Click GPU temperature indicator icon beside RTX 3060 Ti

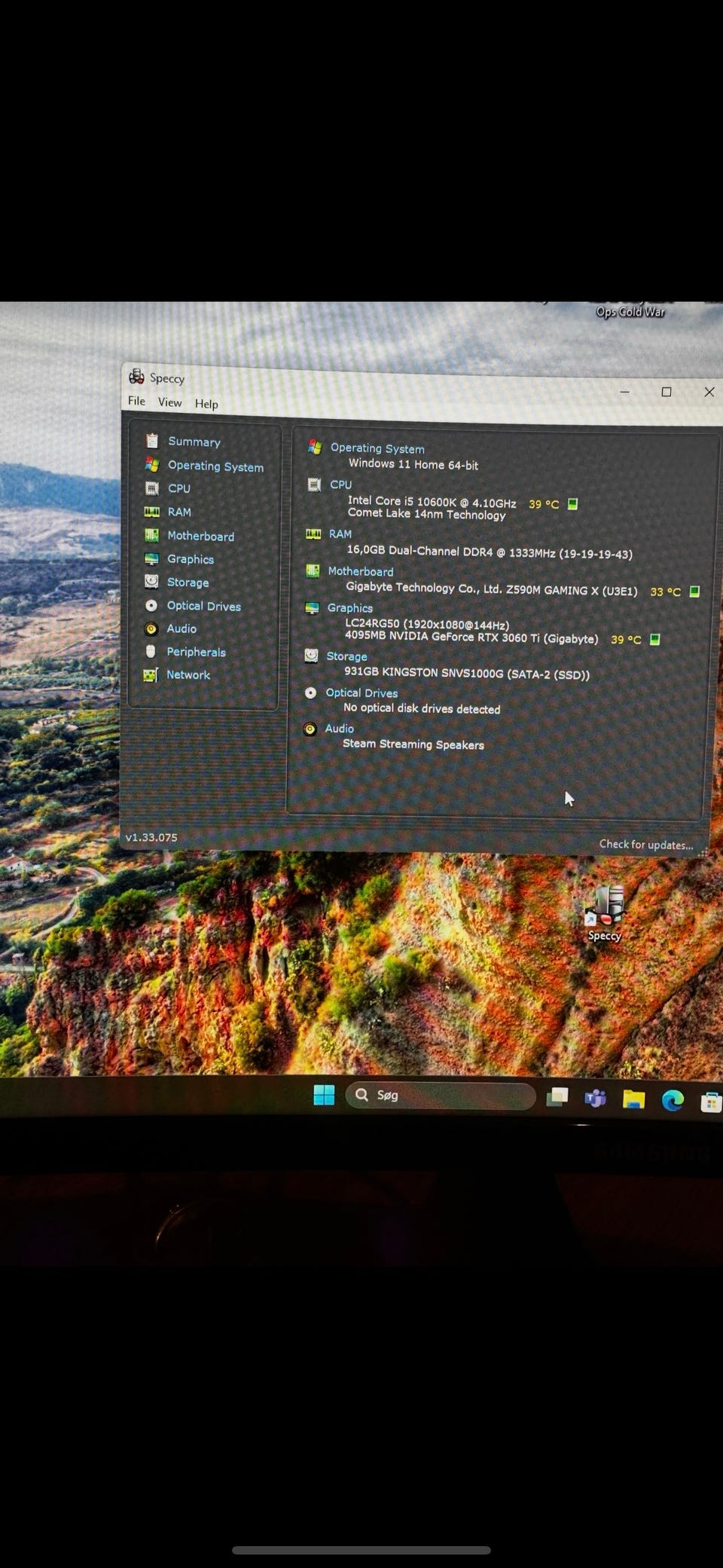(x=654, y=639)
